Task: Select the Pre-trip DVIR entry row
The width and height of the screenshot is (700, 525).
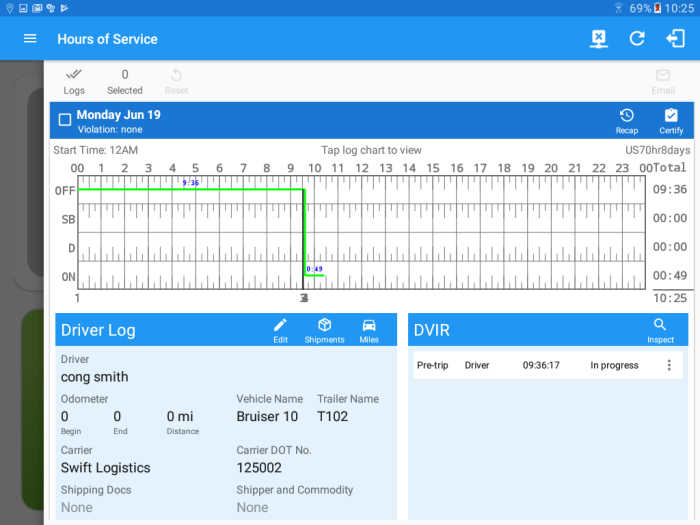Action: click(x=548, y=365)
